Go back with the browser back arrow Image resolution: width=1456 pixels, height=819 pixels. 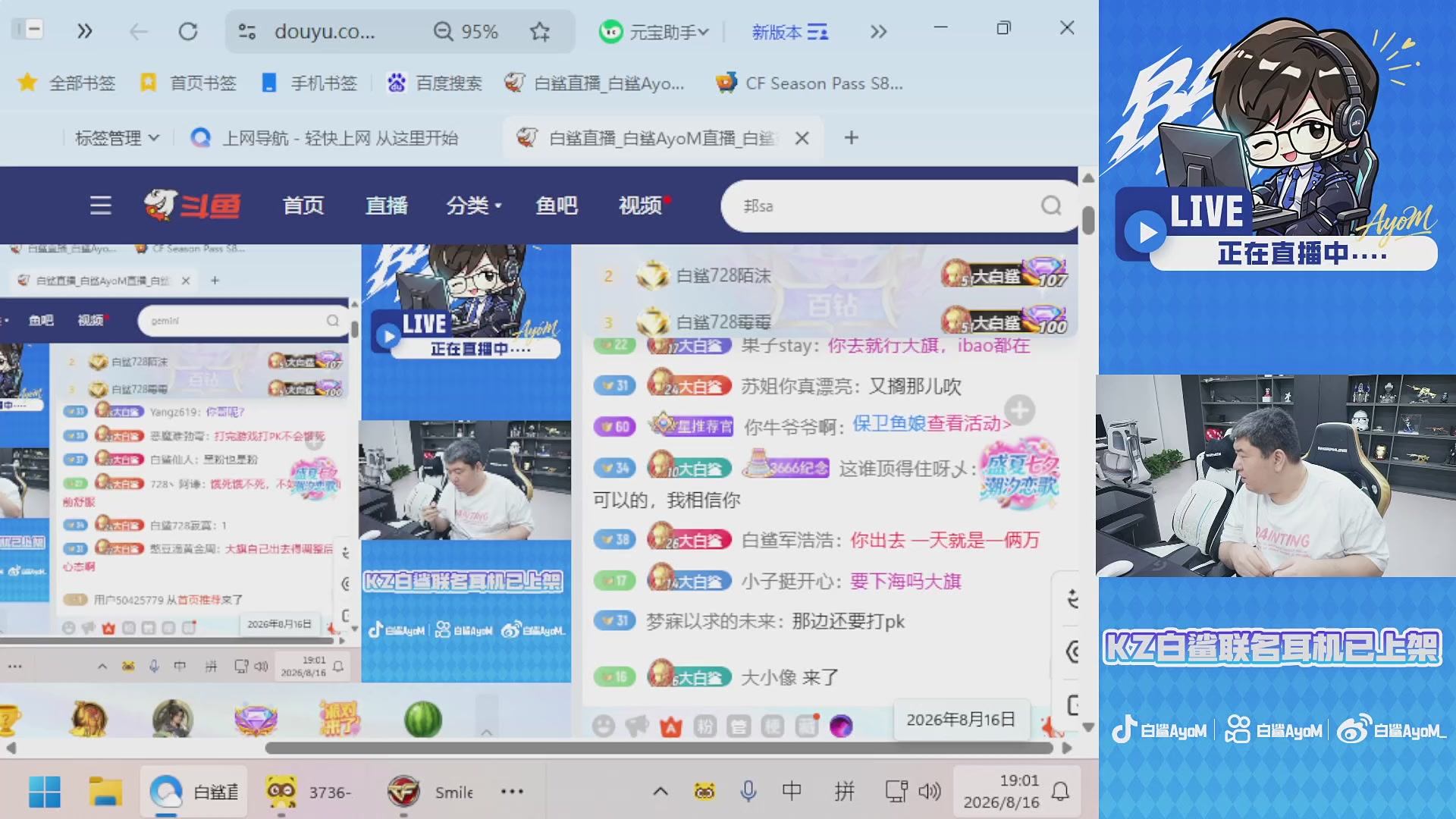click(x=138, y=32)
